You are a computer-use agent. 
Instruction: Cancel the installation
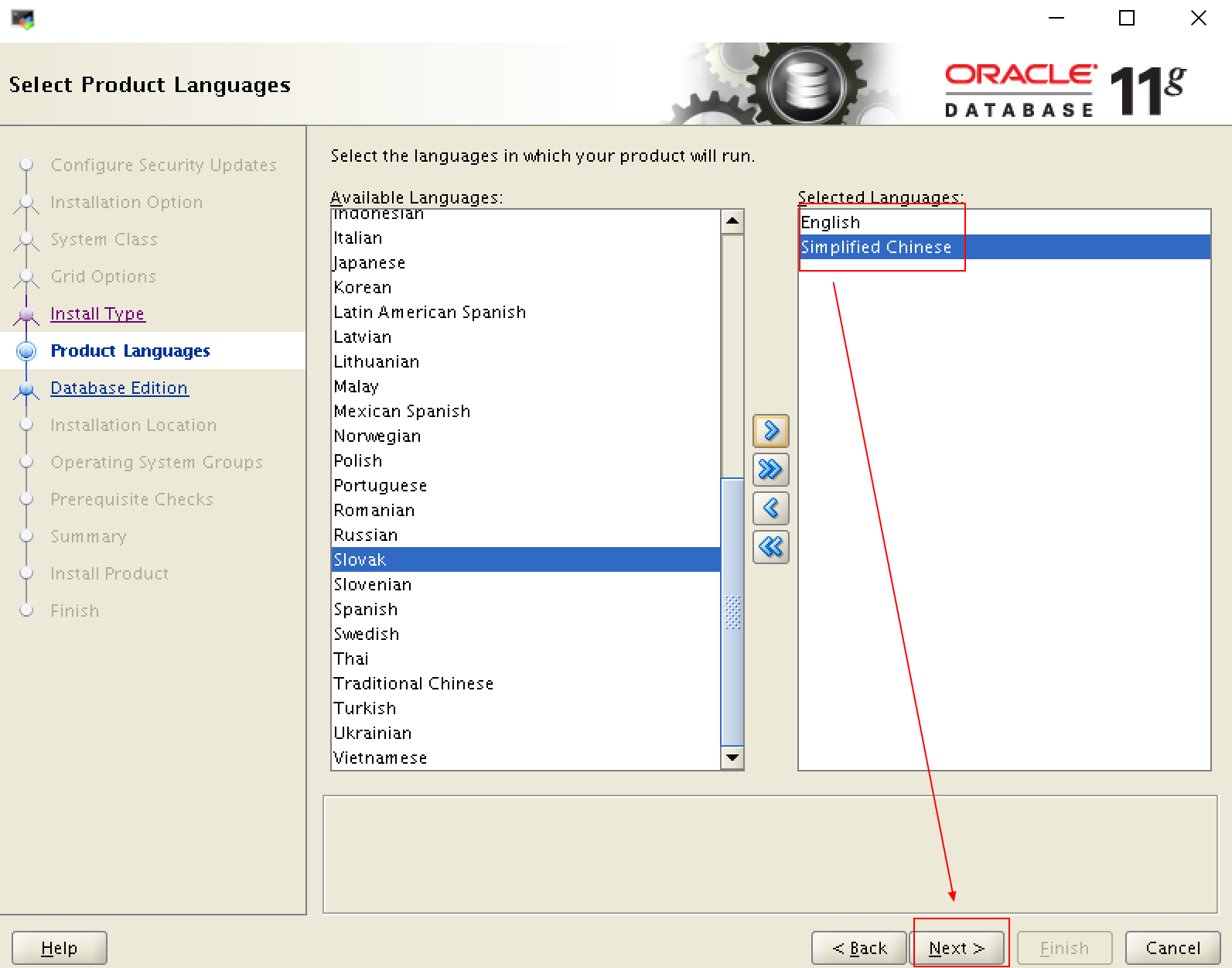tap(1172, 948)
